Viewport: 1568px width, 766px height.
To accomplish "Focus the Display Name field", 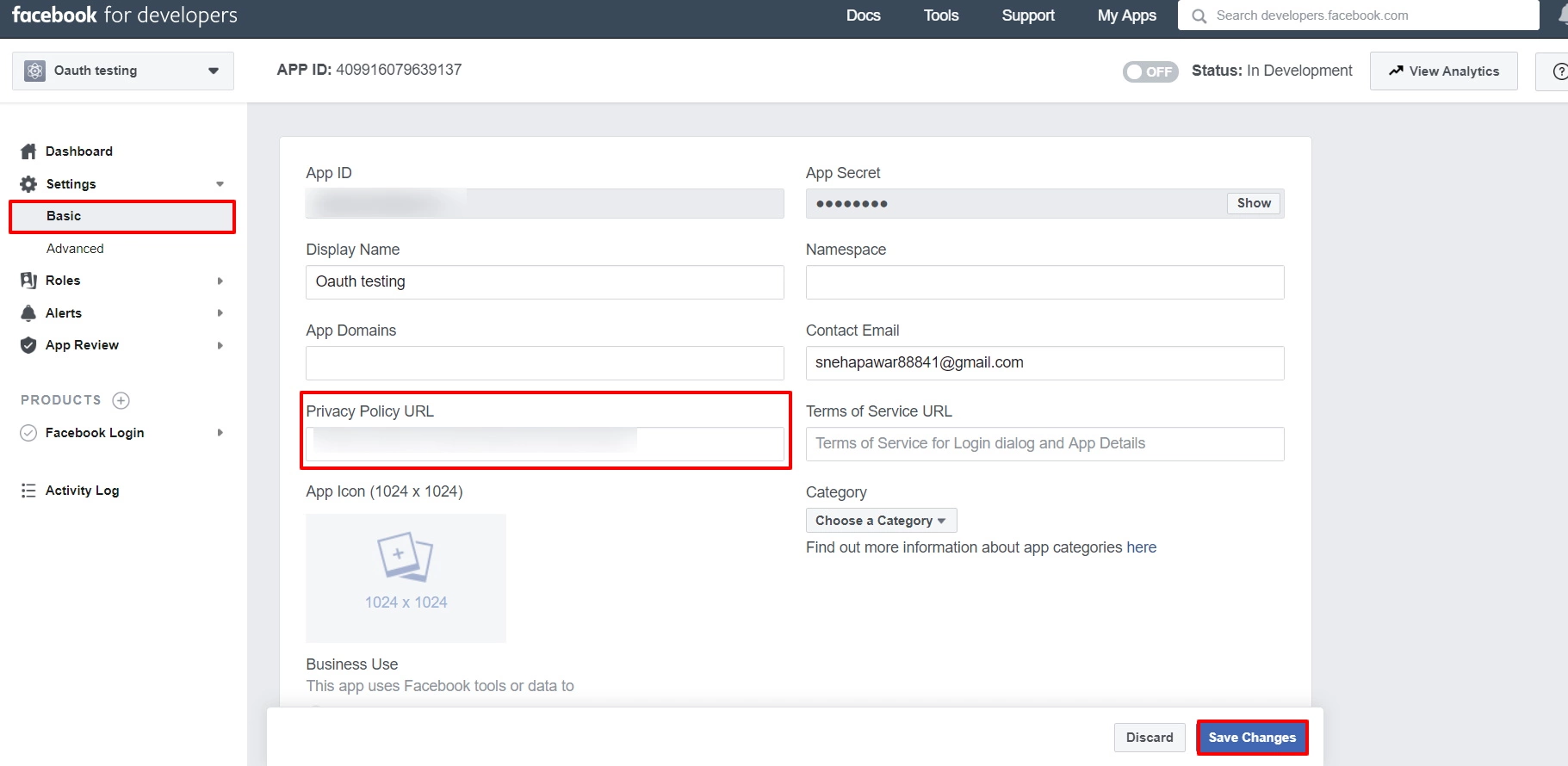I will (545, 282).
